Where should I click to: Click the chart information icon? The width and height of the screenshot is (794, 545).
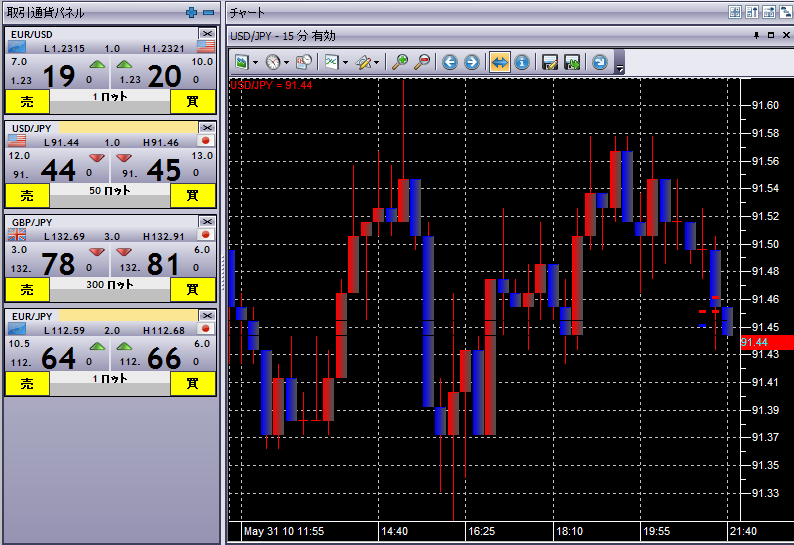click(x=521, y=62)
